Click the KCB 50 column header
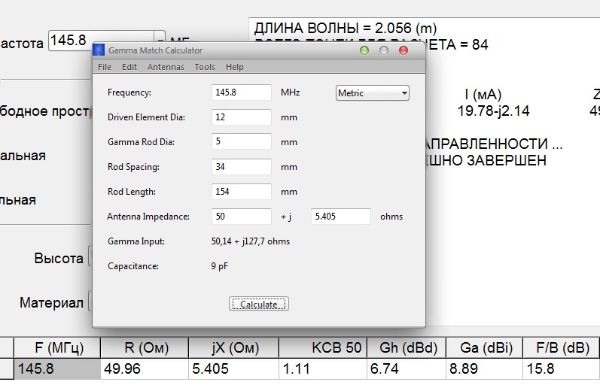Viewport: 600px width, 391px height. coord(323,348)
